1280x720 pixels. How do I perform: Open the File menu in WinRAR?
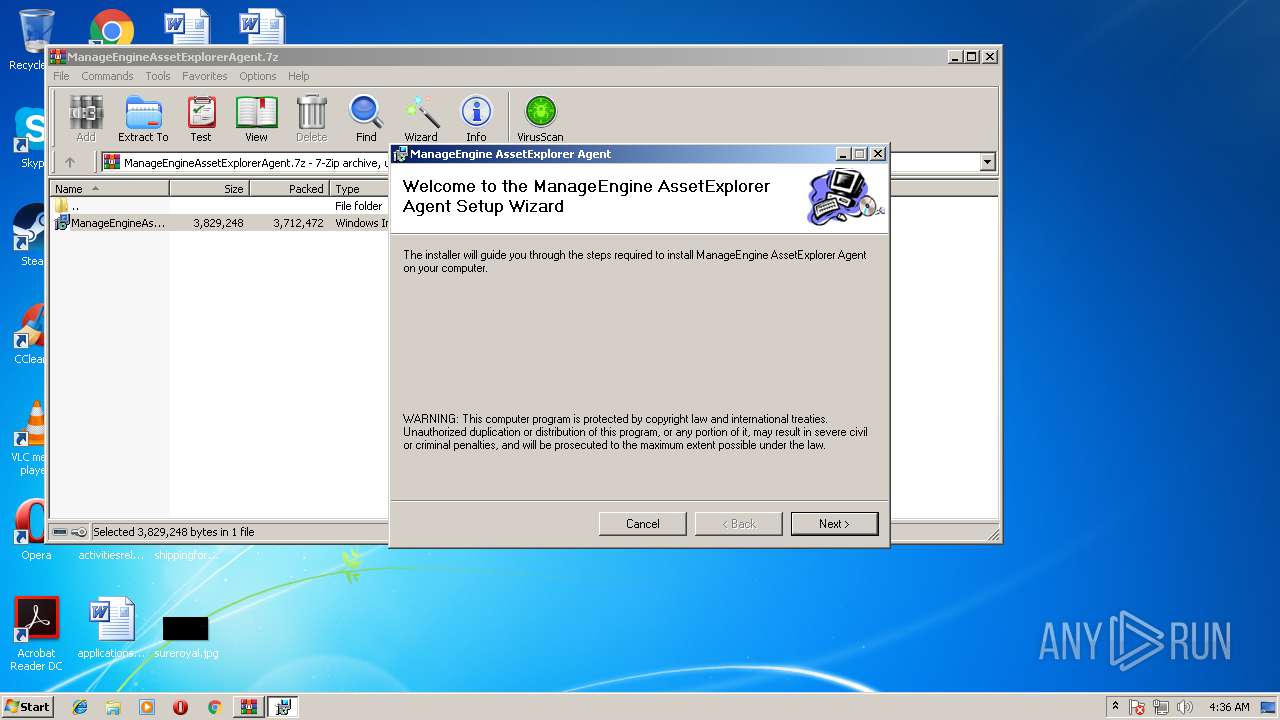point(61,76)
